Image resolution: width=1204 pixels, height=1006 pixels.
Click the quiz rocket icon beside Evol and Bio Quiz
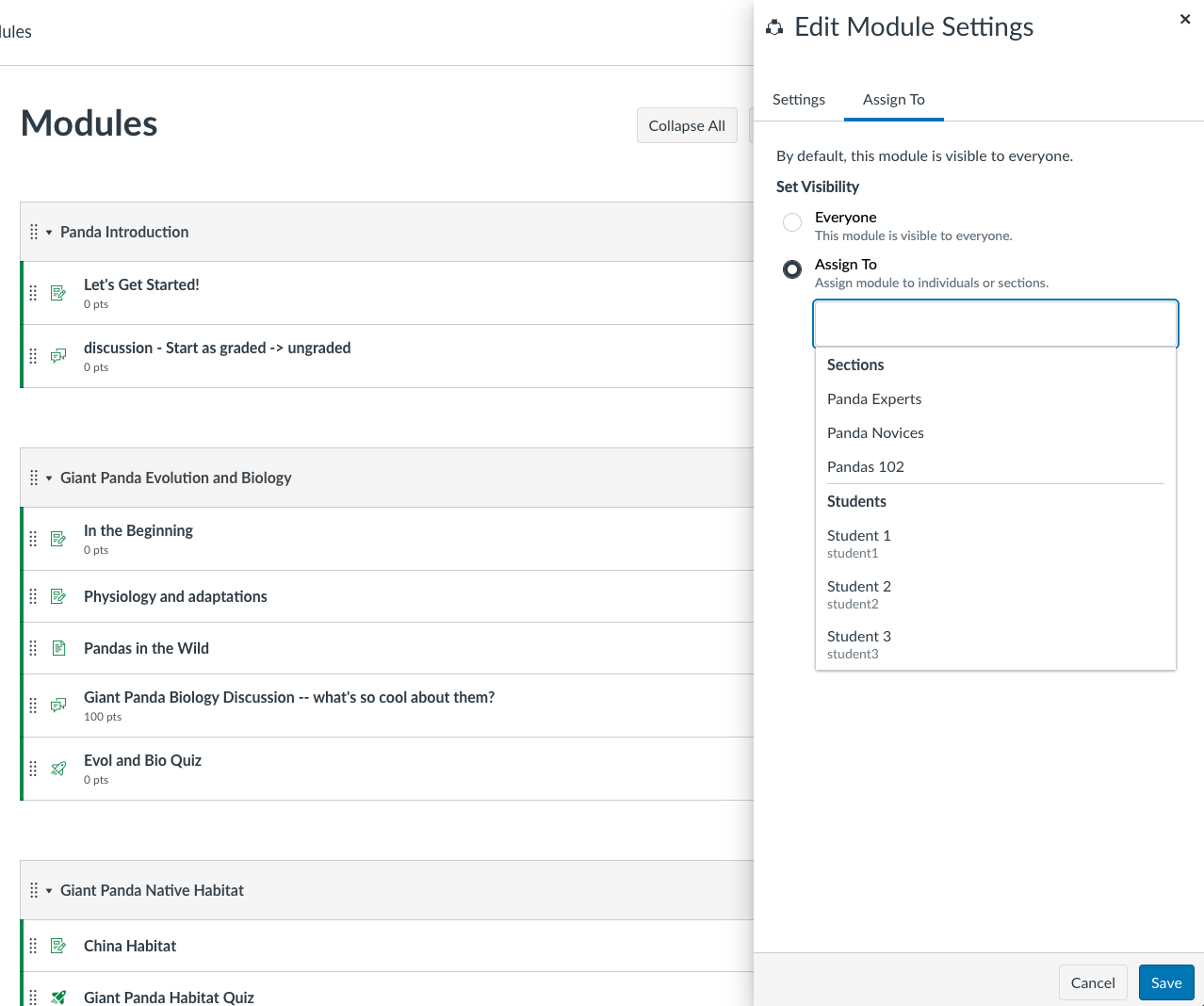(x=58, y=769)
